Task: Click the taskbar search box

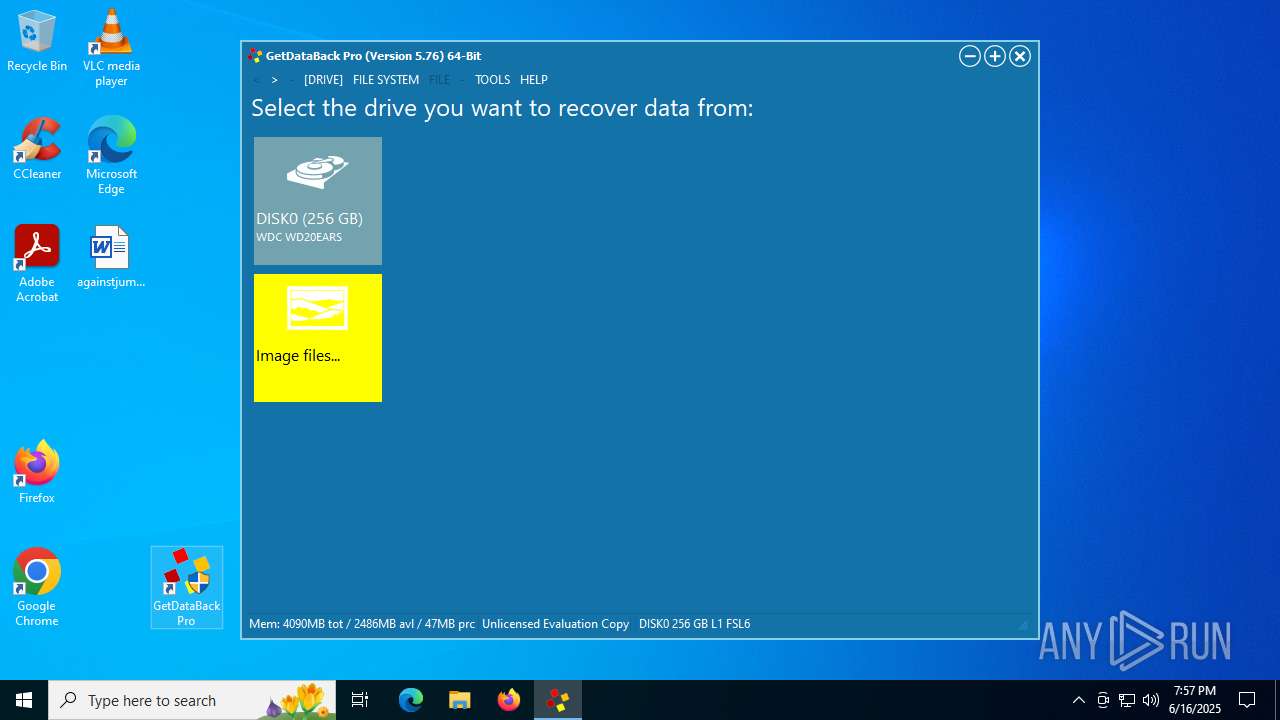Action: [x=192, y=700]
